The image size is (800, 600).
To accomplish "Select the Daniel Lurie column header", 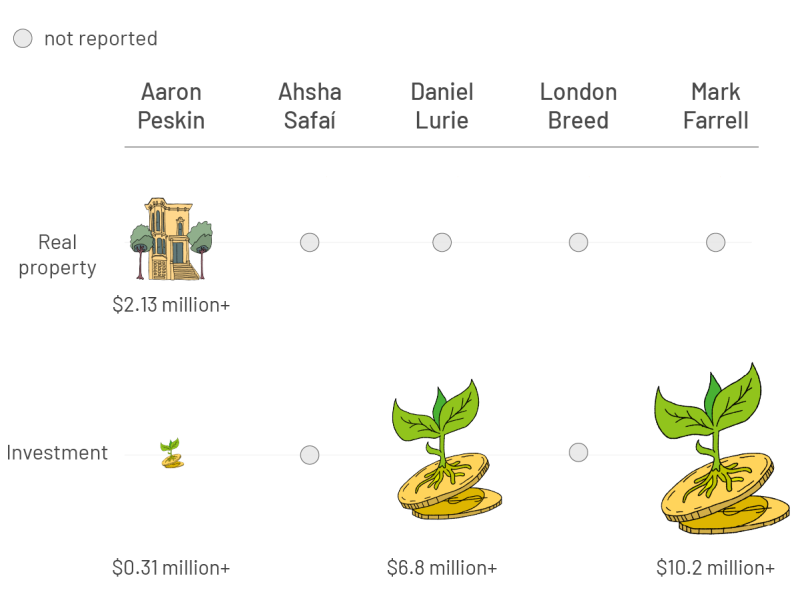I will pyautogui.click(x=442, y=106).
